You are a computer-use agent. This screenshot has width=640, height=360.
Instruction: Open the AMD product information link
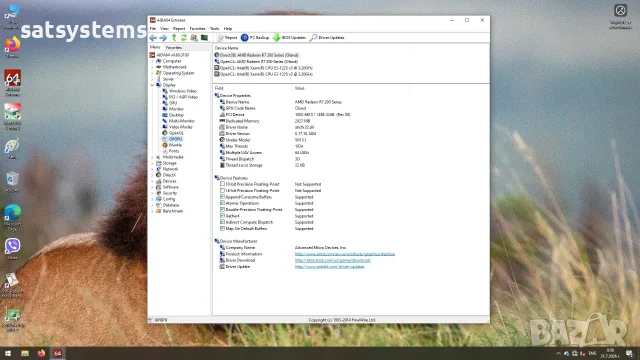[345, 254]
